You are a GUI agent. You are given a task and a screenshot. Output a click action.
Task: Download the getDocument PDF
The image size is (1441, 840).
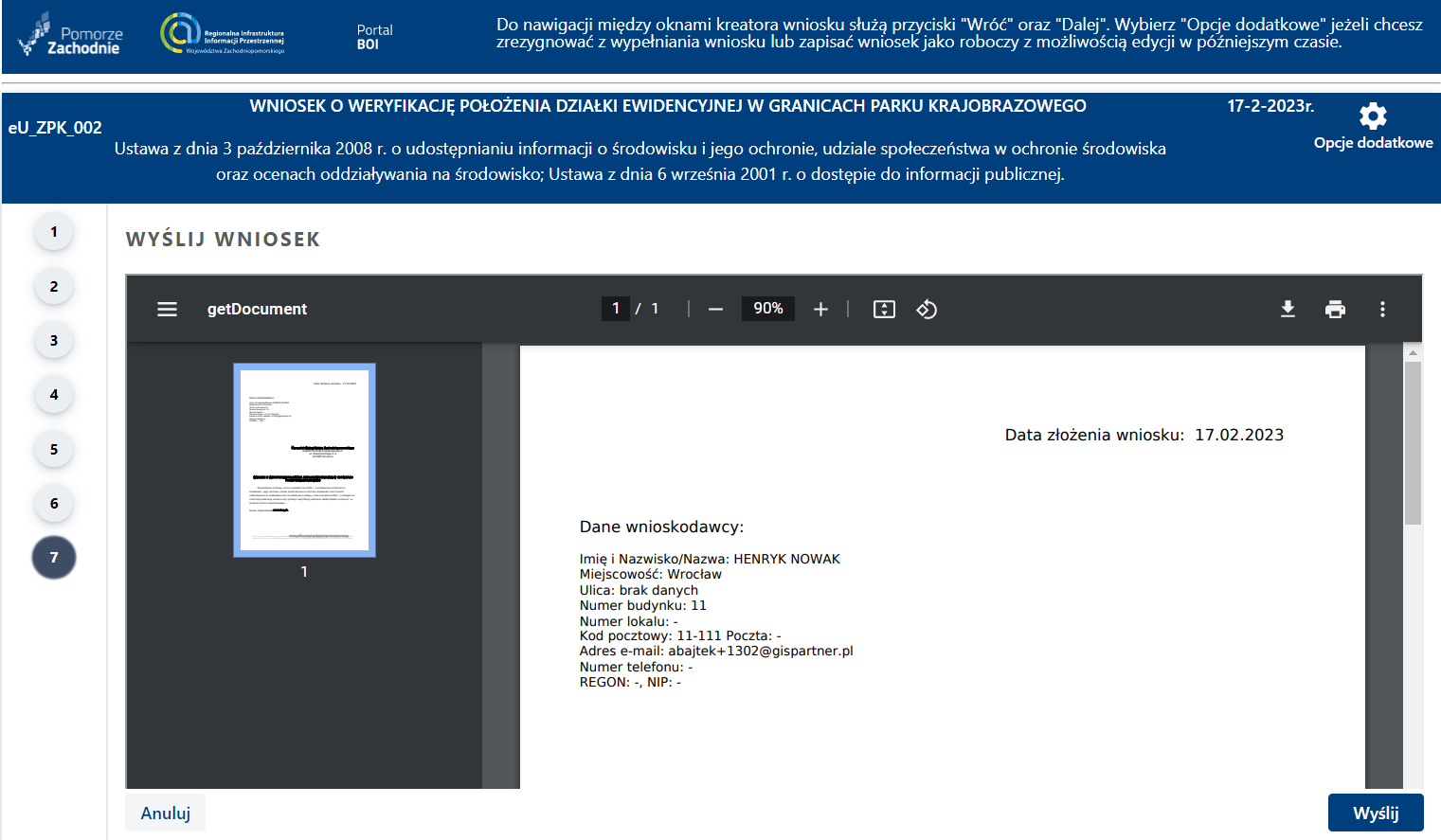(1288, 310)
